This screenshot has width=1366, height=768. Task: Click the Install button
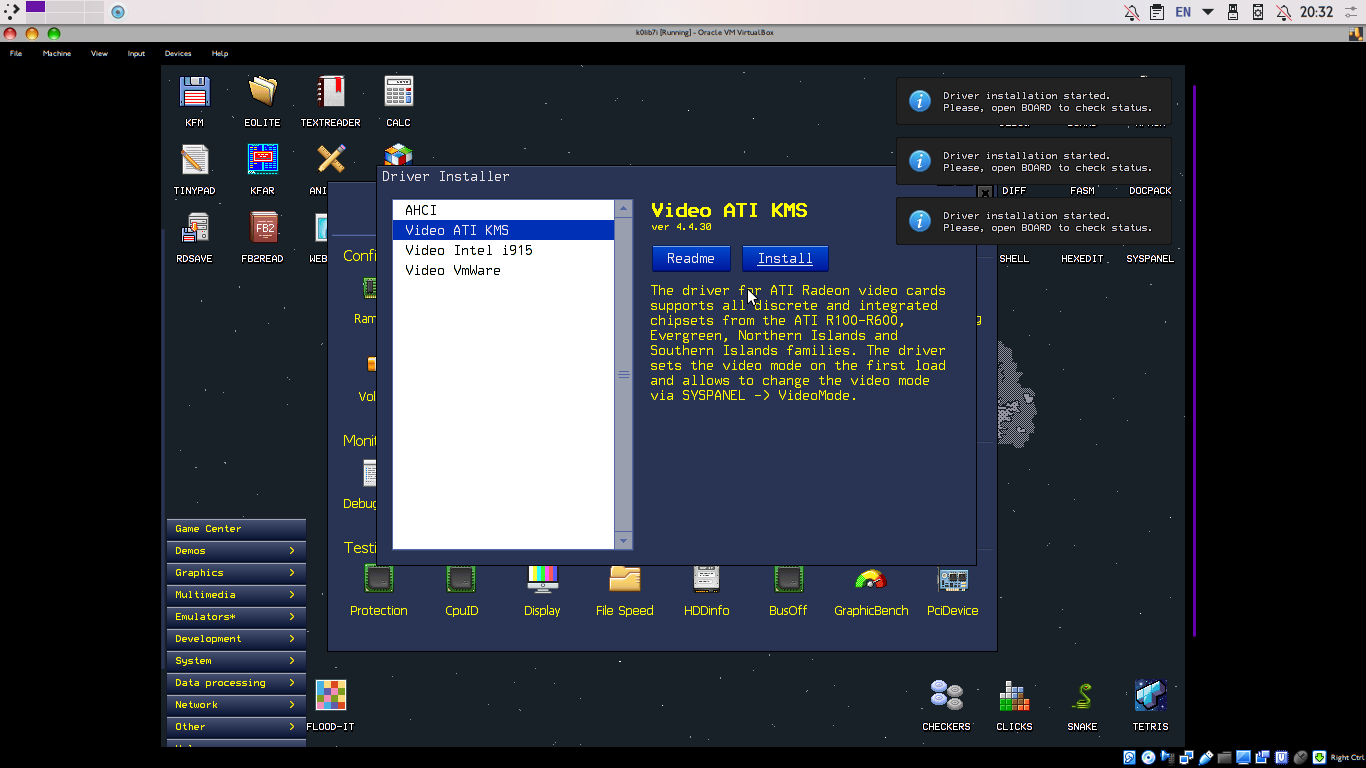pyautogui.click(x=785, y=258)
